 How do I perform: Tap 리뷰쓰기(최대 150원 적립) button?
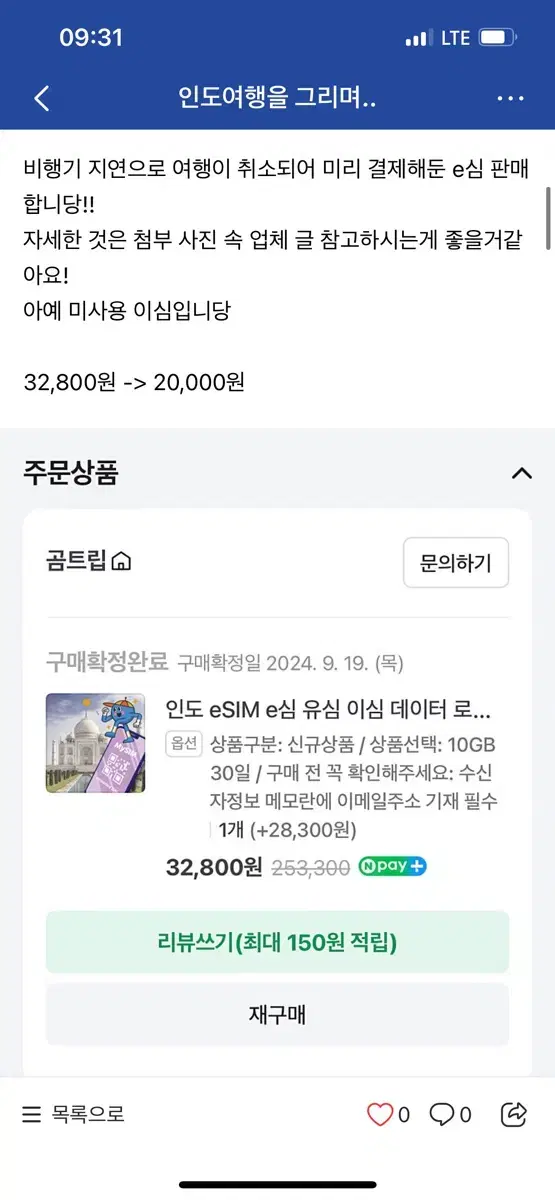point(277,942)
